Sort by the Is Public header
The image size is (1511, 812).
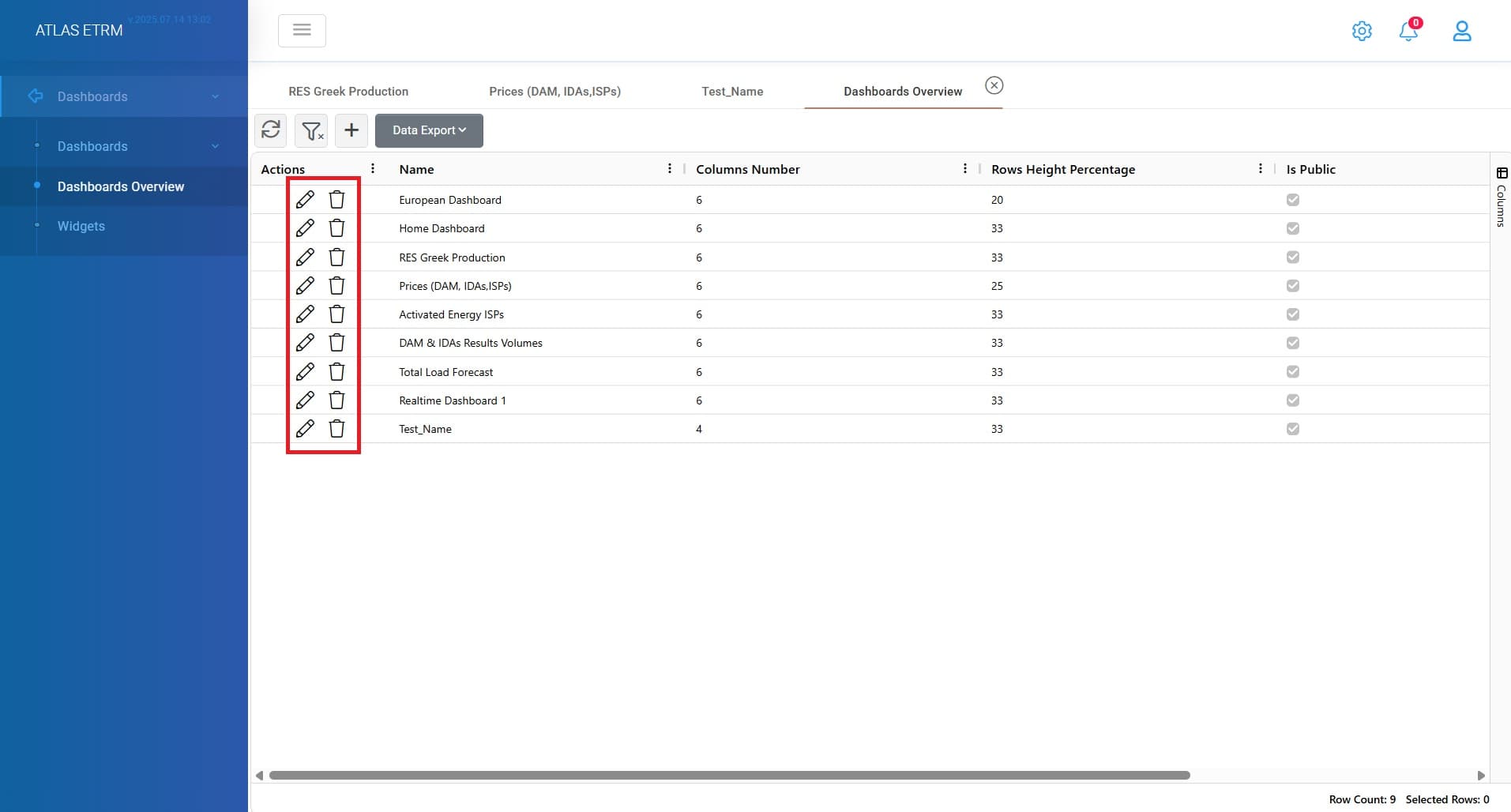coord(1310,169)
